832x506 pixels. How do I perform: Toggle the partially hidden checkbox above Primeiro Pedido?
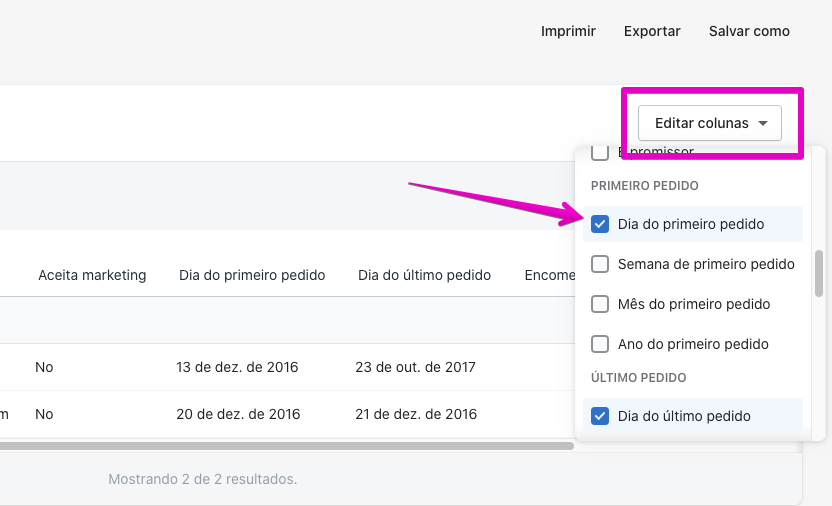600,153
